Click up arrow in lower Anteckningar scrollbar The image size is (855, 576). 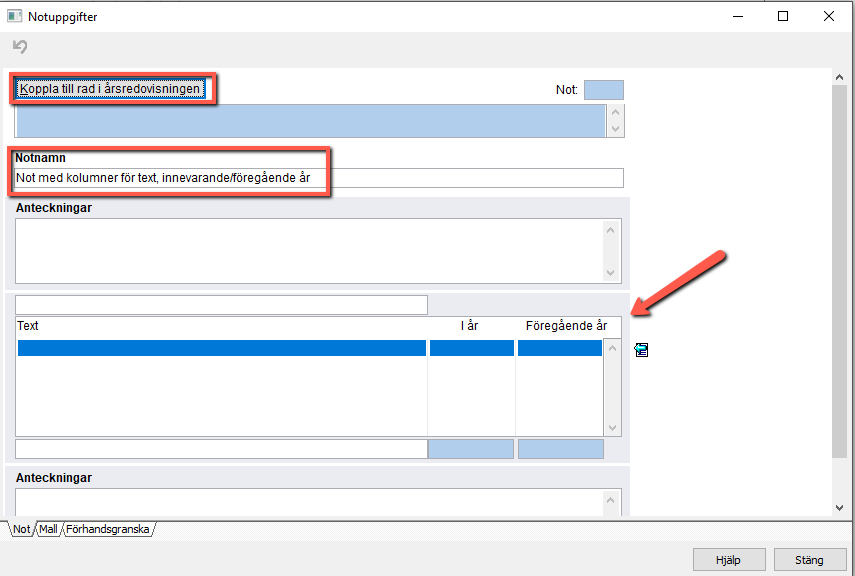click(x=611, y=500)
